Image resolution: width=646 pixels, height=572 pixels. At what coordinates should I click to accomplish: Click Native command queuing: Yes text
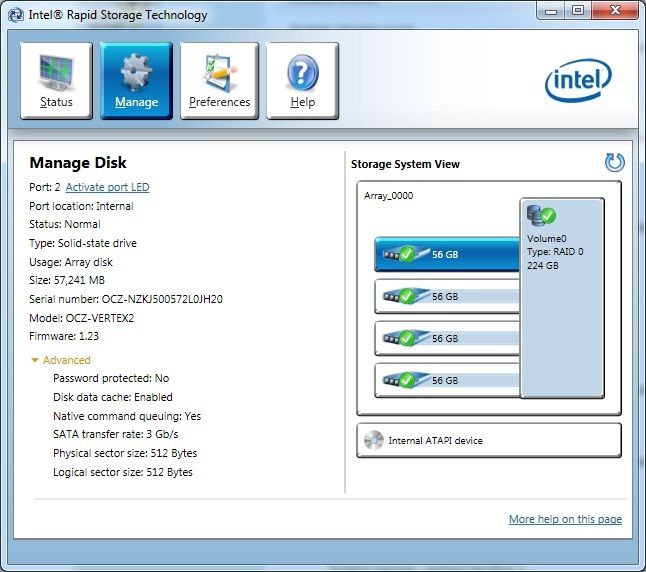coord(127,416)
